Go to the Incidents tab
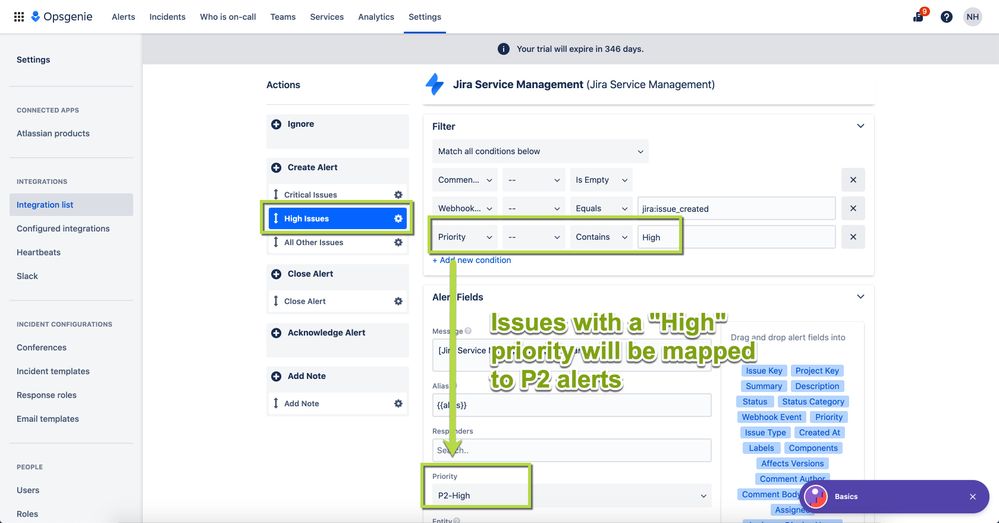 [168, 17]
